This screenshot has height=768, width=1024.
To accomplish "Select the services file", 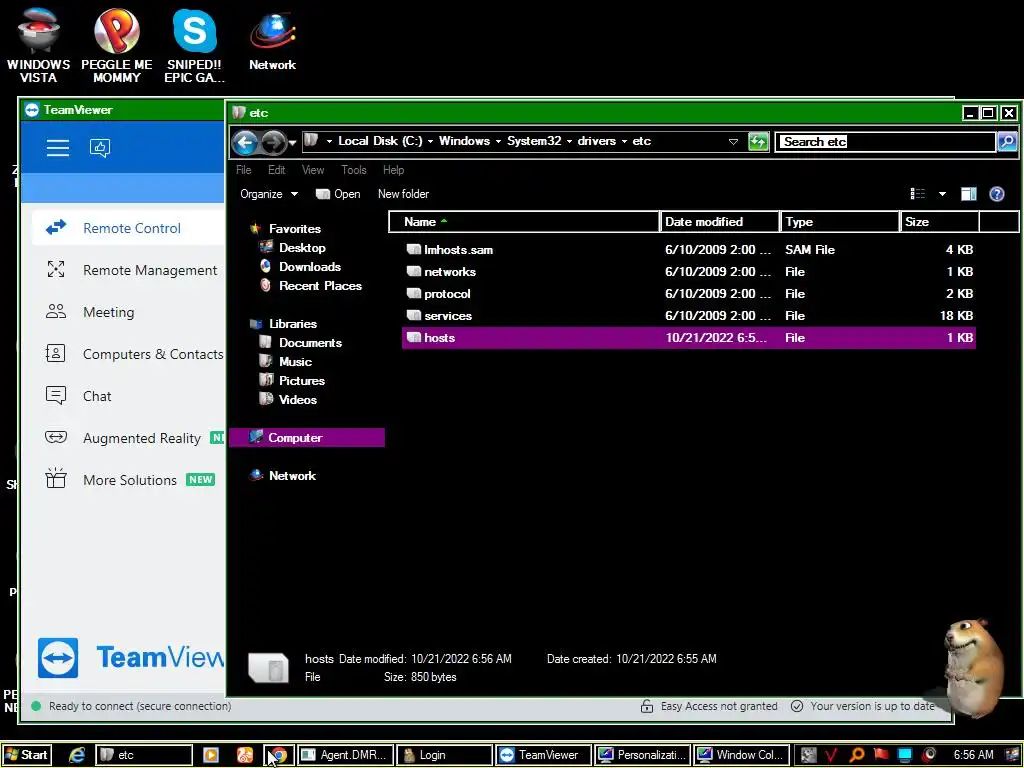I will 688,316.
